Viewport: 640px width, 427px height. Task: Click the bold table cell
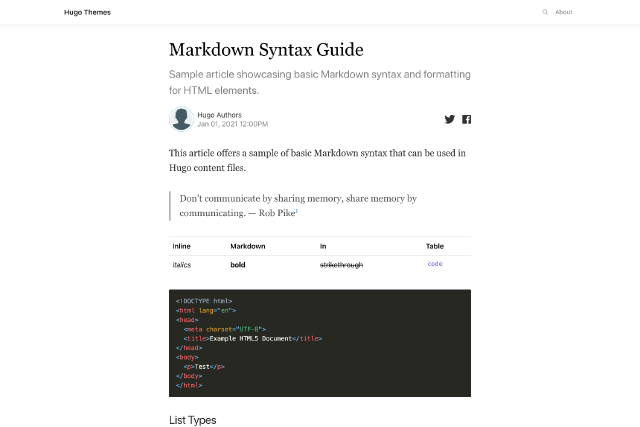tap(238, 265)
